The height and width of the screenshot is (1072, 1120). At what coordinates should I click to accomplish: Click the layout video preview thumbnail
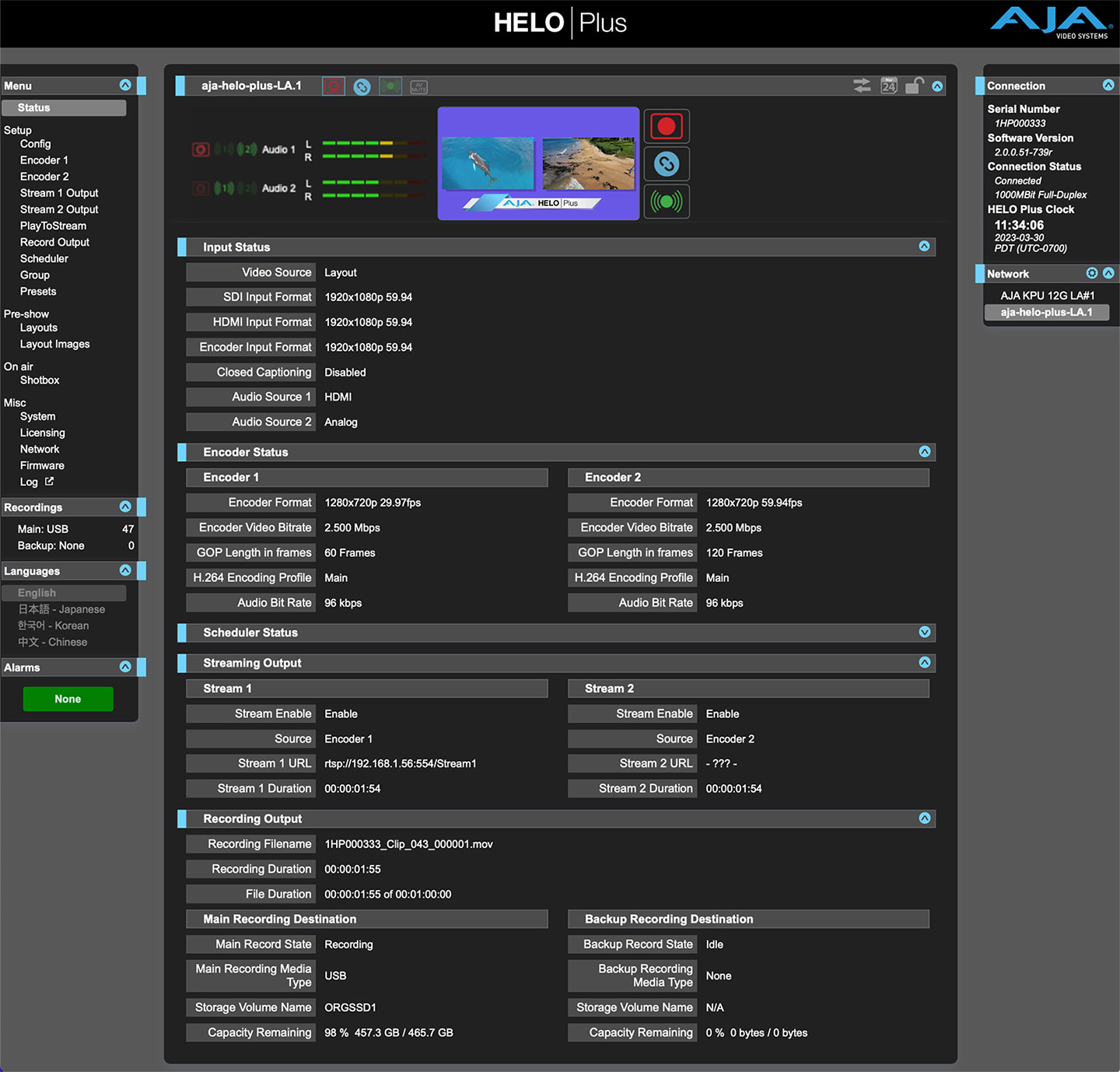click(538, 163)
